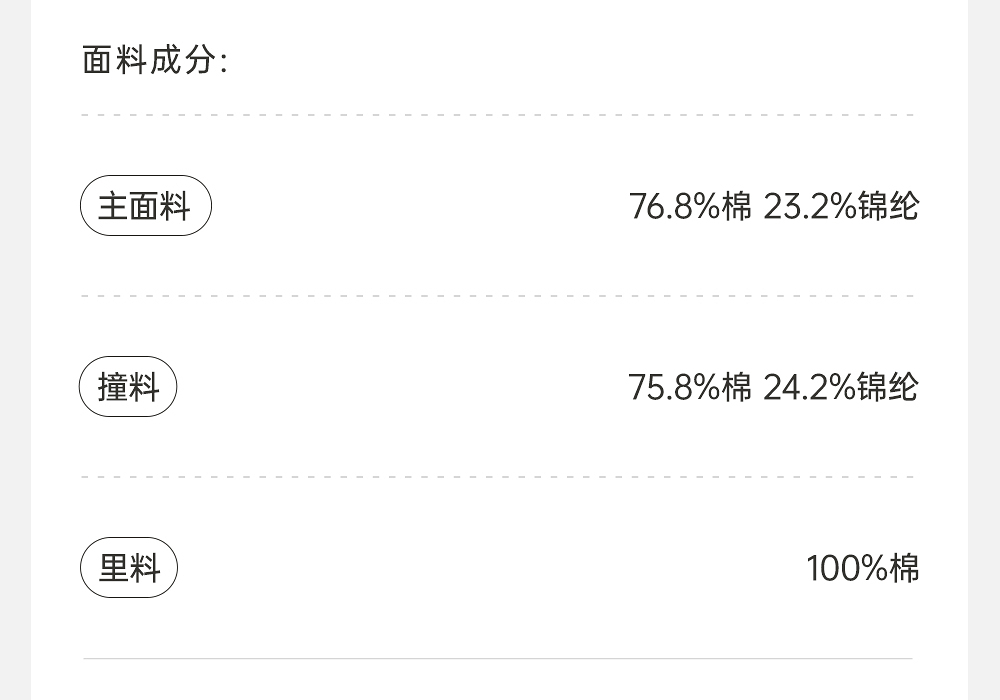1000x700 pixels.
Task: Click the solid line below 里料 row
Action: click(x=497, y=658)
